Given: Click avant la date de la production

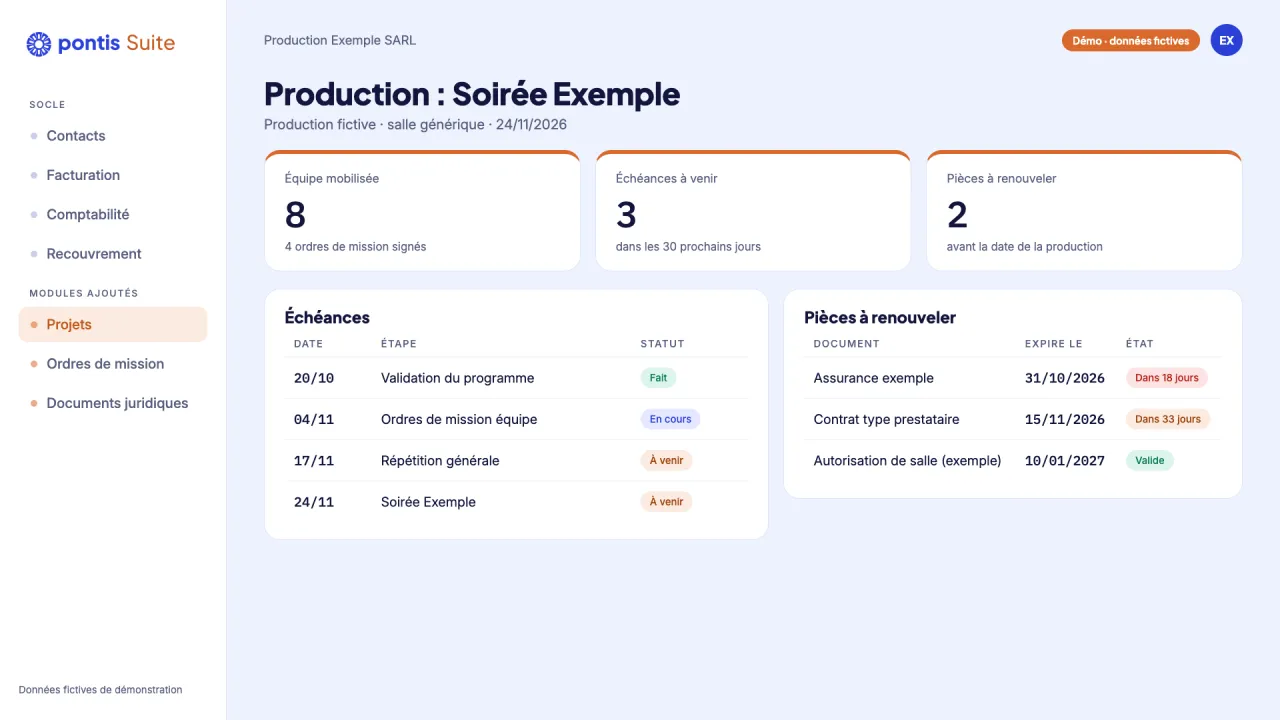Looking at the screenshot, I should coord(1025,247).
